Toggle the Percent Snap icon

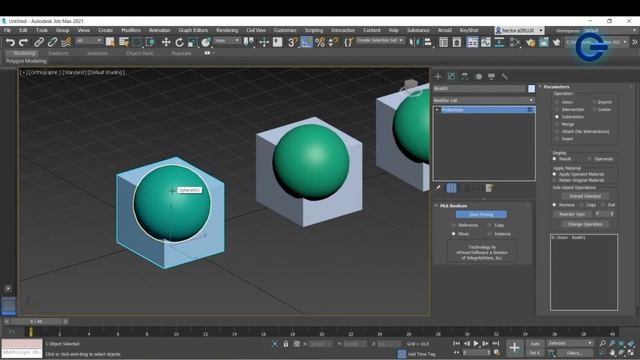(x=320, y=42)
